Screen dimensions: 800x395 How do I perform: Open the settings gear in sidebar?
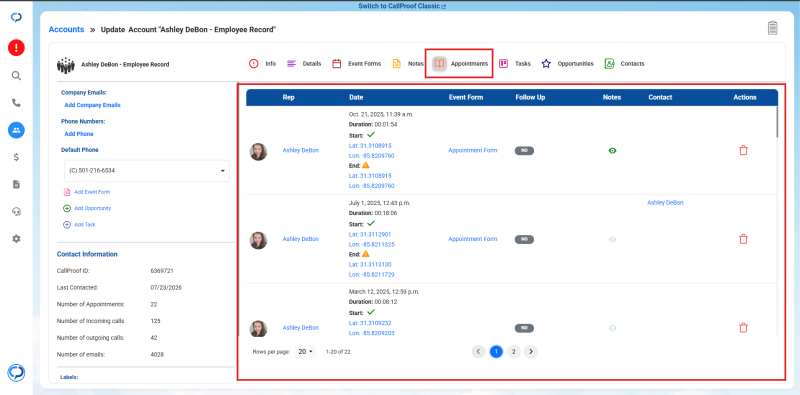pos(16,238)
